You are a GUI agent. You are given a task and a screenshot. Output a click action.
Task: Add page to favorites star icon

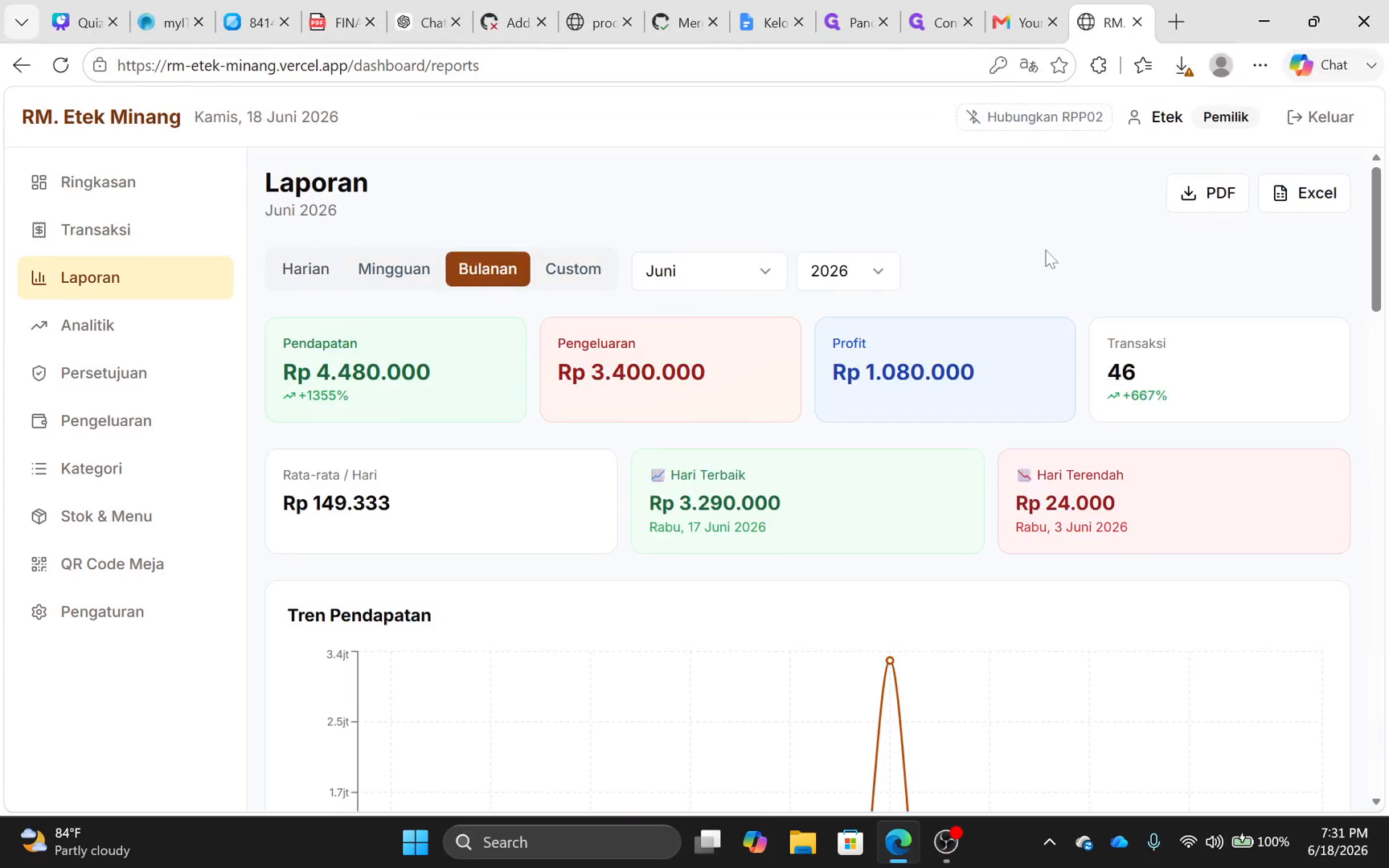pyautogui.click(x=1059, y=66)
